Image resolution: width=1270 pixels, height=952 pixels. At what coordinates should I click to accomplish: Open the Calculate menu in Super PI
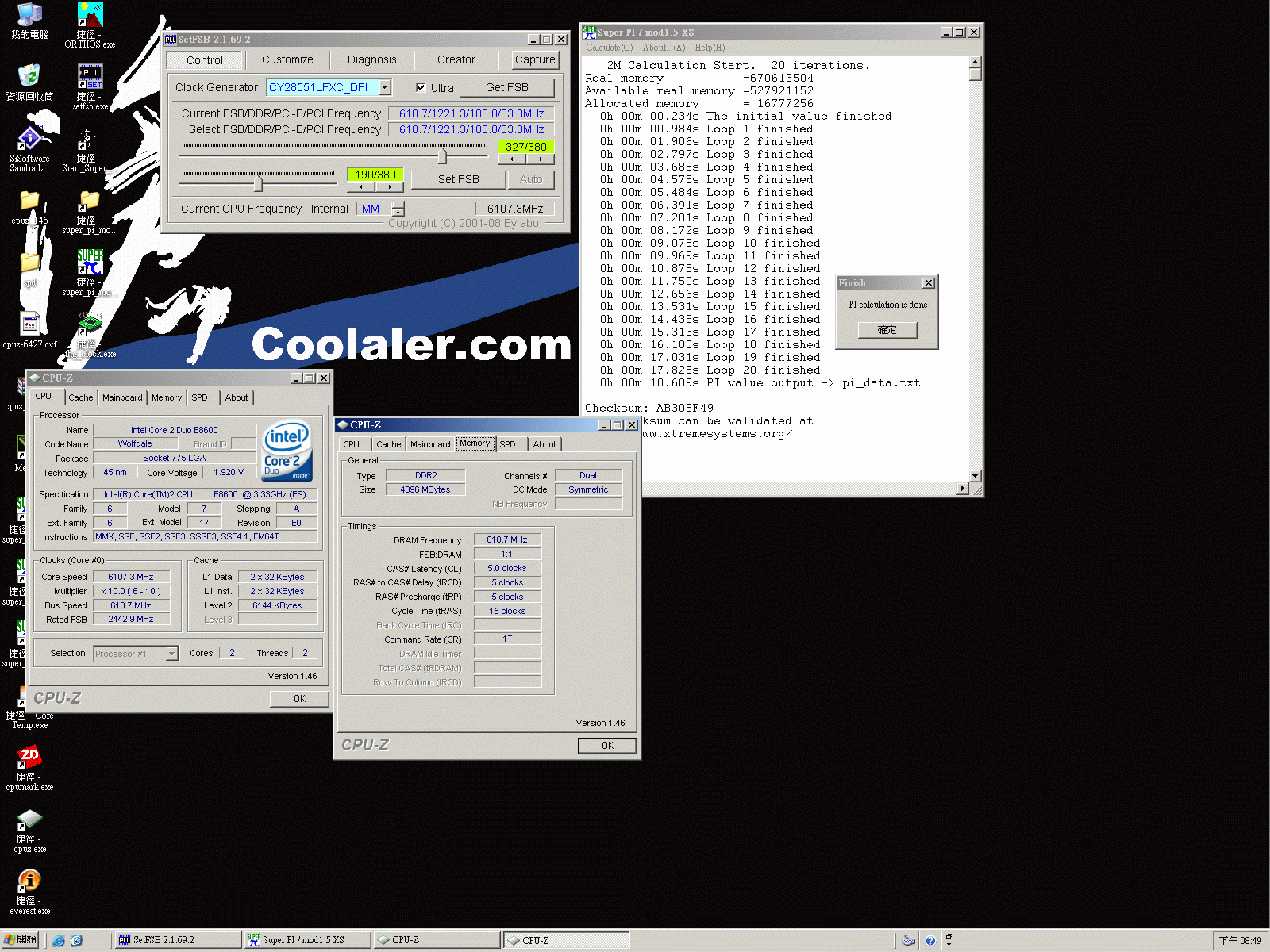tap(609, 48)
